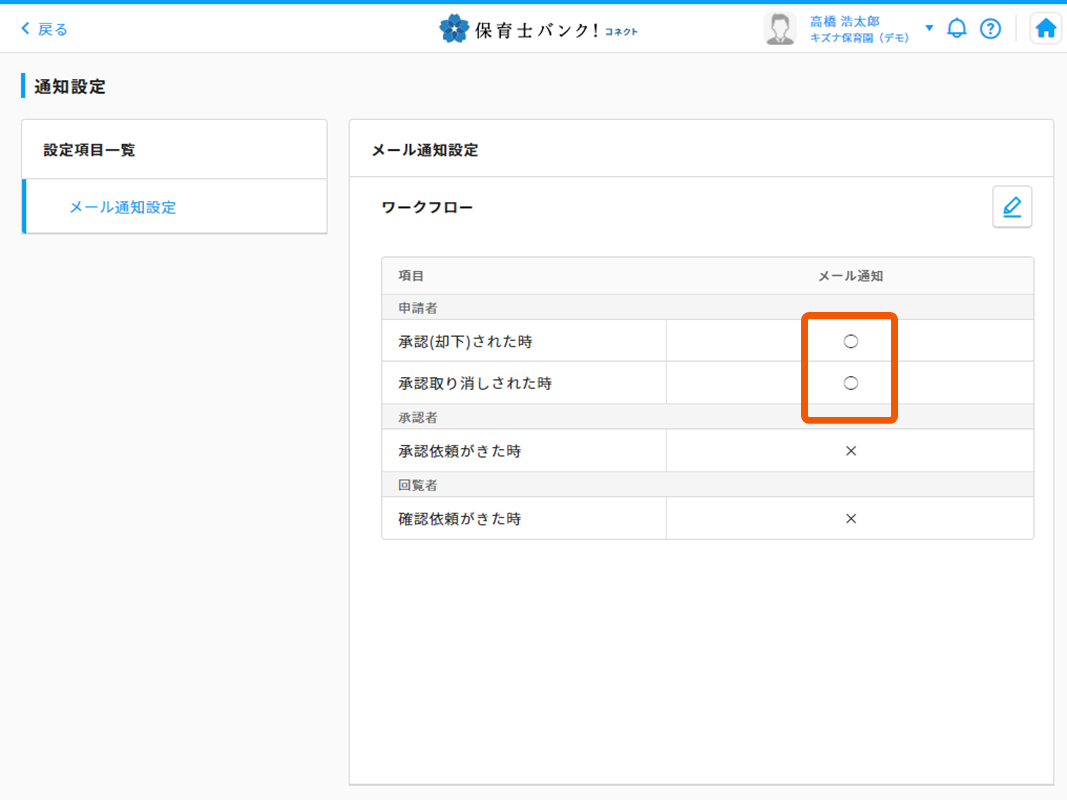
Task: Click the home icon in the header
Action: 1046,29
